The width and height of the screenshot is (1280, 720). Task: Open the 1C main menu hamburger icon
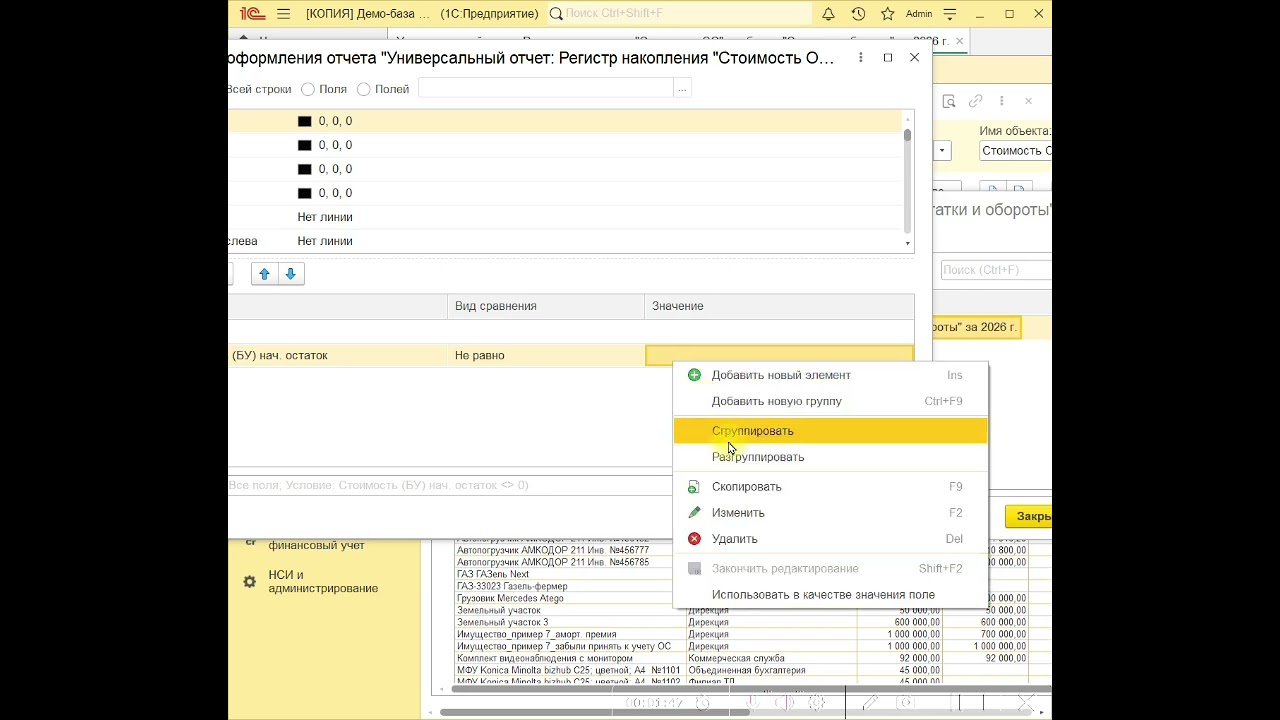click(x=284, y=14)
